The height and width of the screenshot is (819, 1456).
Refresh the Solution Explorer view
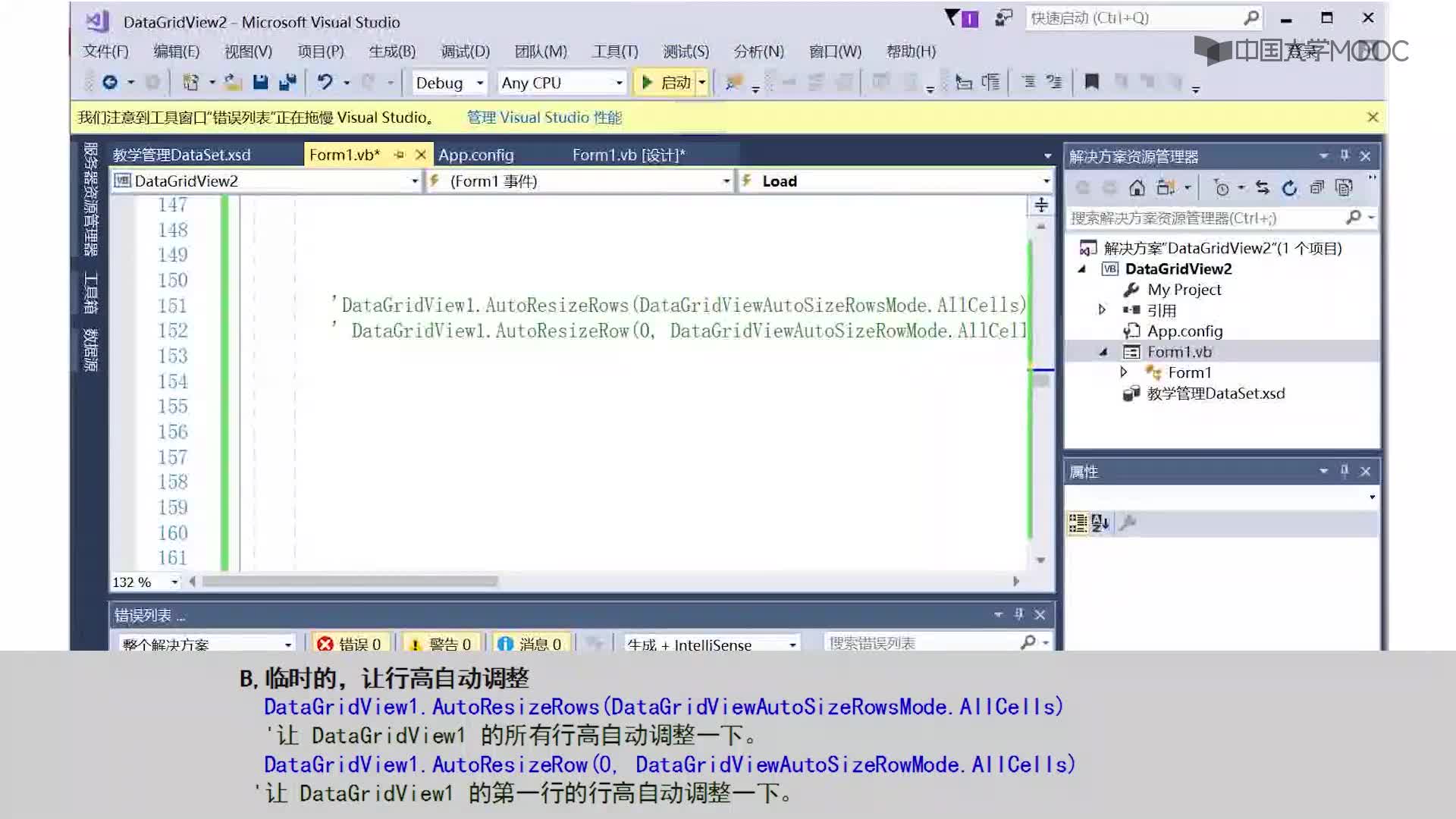pyautogui.click(x=1290, y=187)
